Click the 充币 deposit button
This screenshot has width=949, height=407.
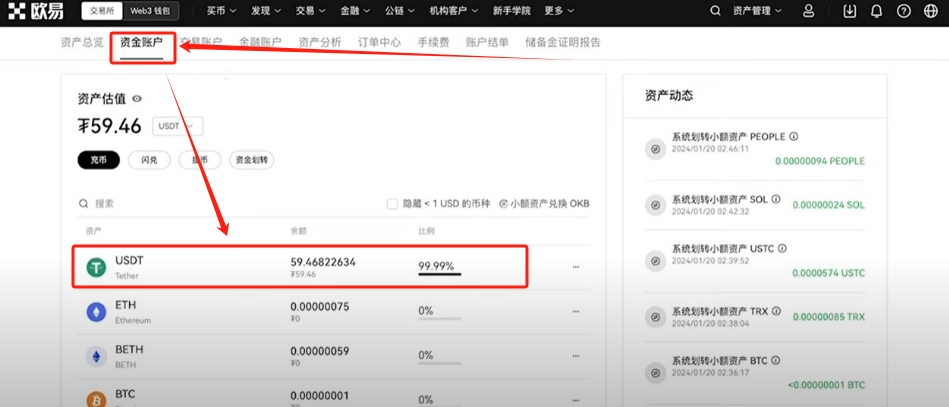click(x=99, y=160)
